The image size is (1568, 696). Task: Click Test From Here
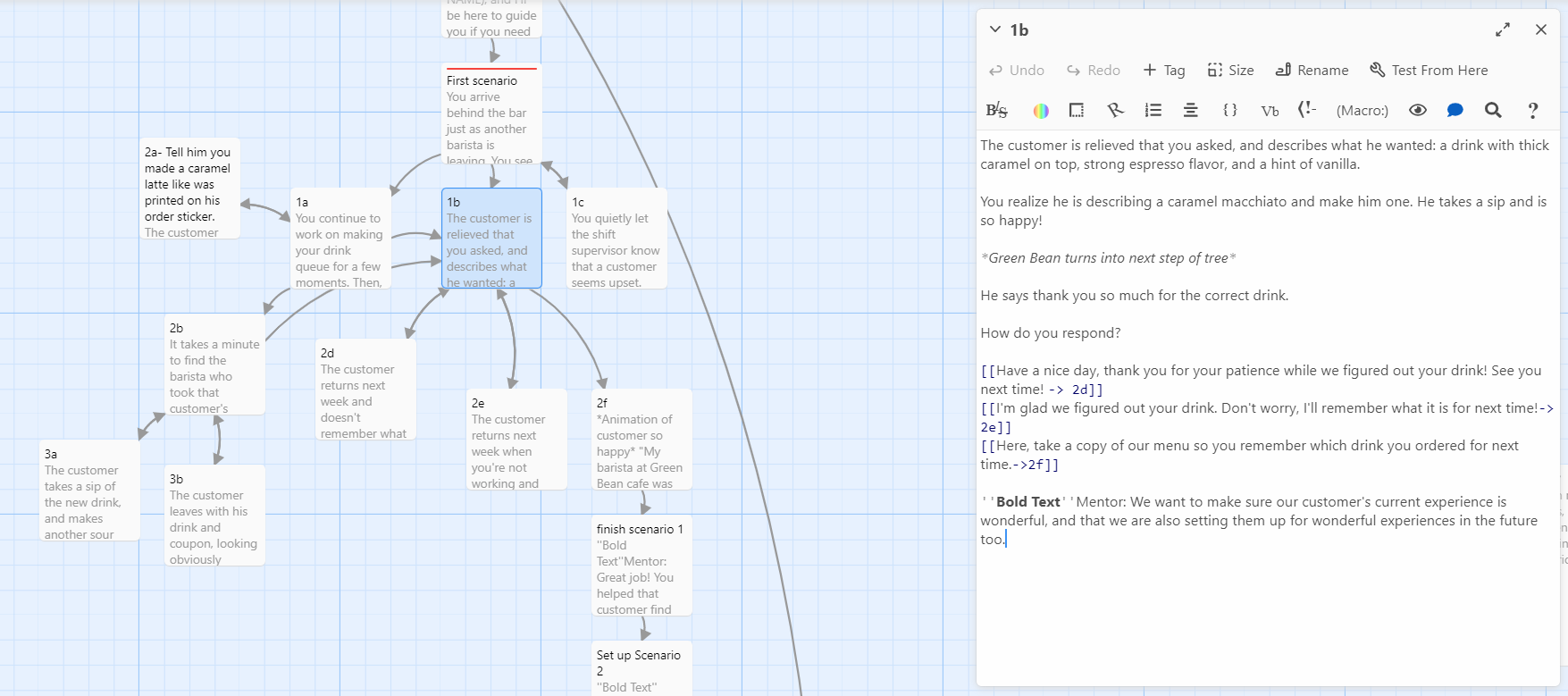tap(1430, 70)
